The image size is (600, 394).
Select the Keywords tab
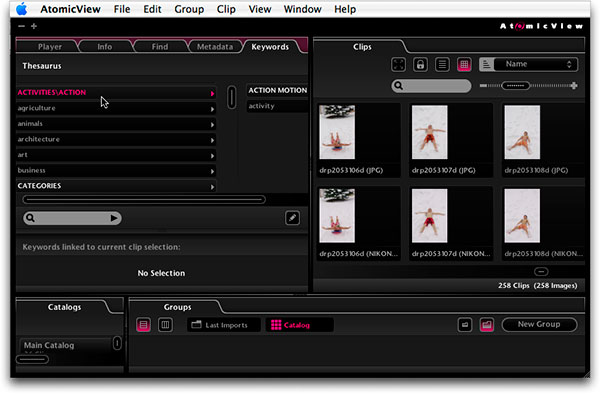pos(270,47)
